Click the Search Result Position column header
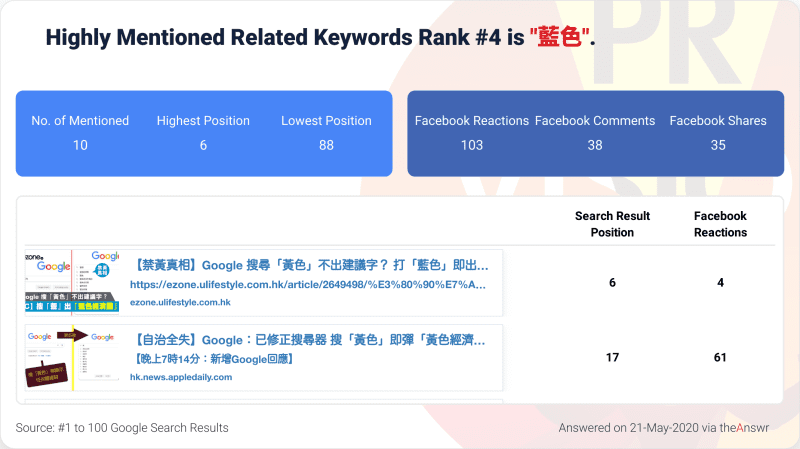This screenshot has width=800, height=449. click(x=612, y=224)
